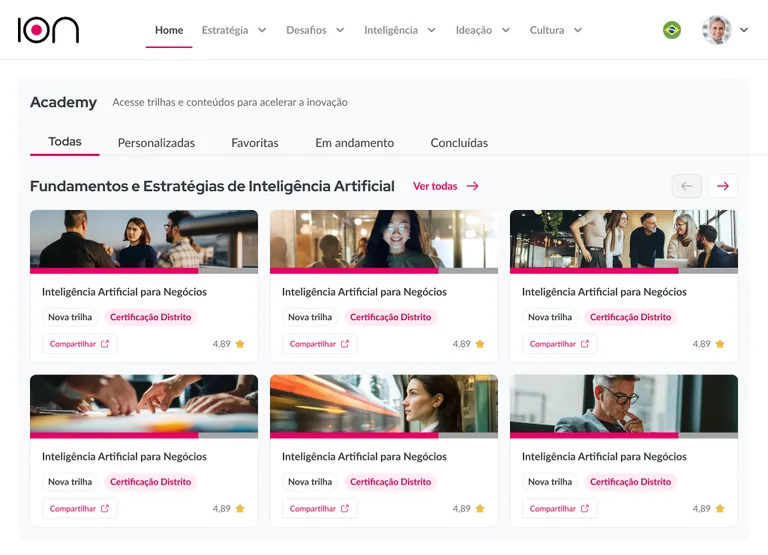This screenshot has width=768, height=555.
Task: Click progress bar under gray-haired man image
Action: [624, 435]
